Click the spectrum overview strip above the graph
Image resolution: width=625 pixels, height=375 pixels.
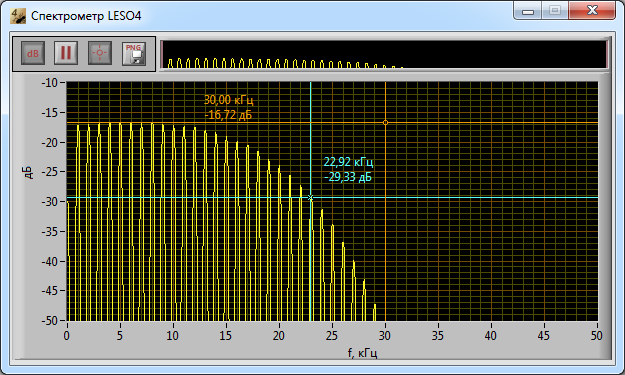384,54
